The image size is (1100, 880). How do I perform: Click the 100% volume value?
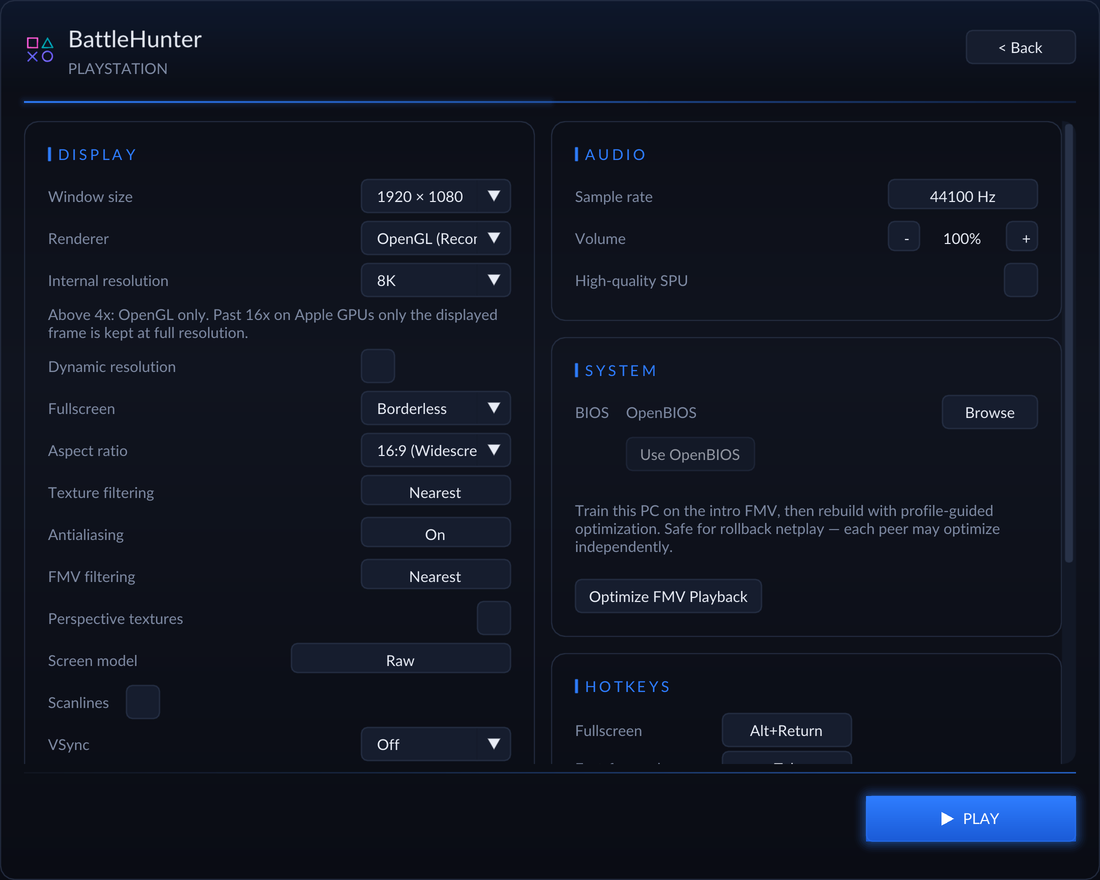click(962, 239)
